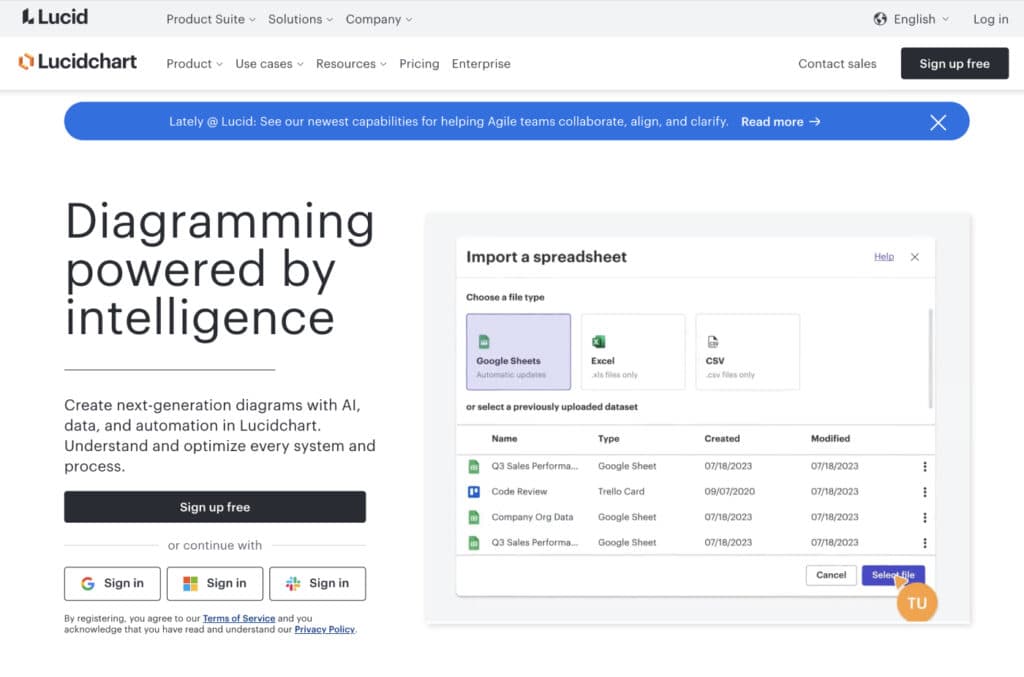The height and width of the screenshot is (677, 1024).
Task: Open the Terms of Service link
Action: pos(239,617)
